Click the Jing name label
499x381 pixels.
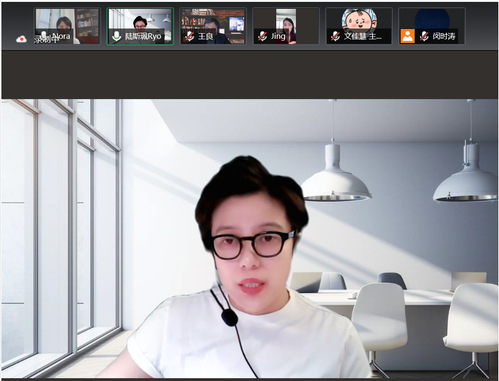tap(278, 36)
